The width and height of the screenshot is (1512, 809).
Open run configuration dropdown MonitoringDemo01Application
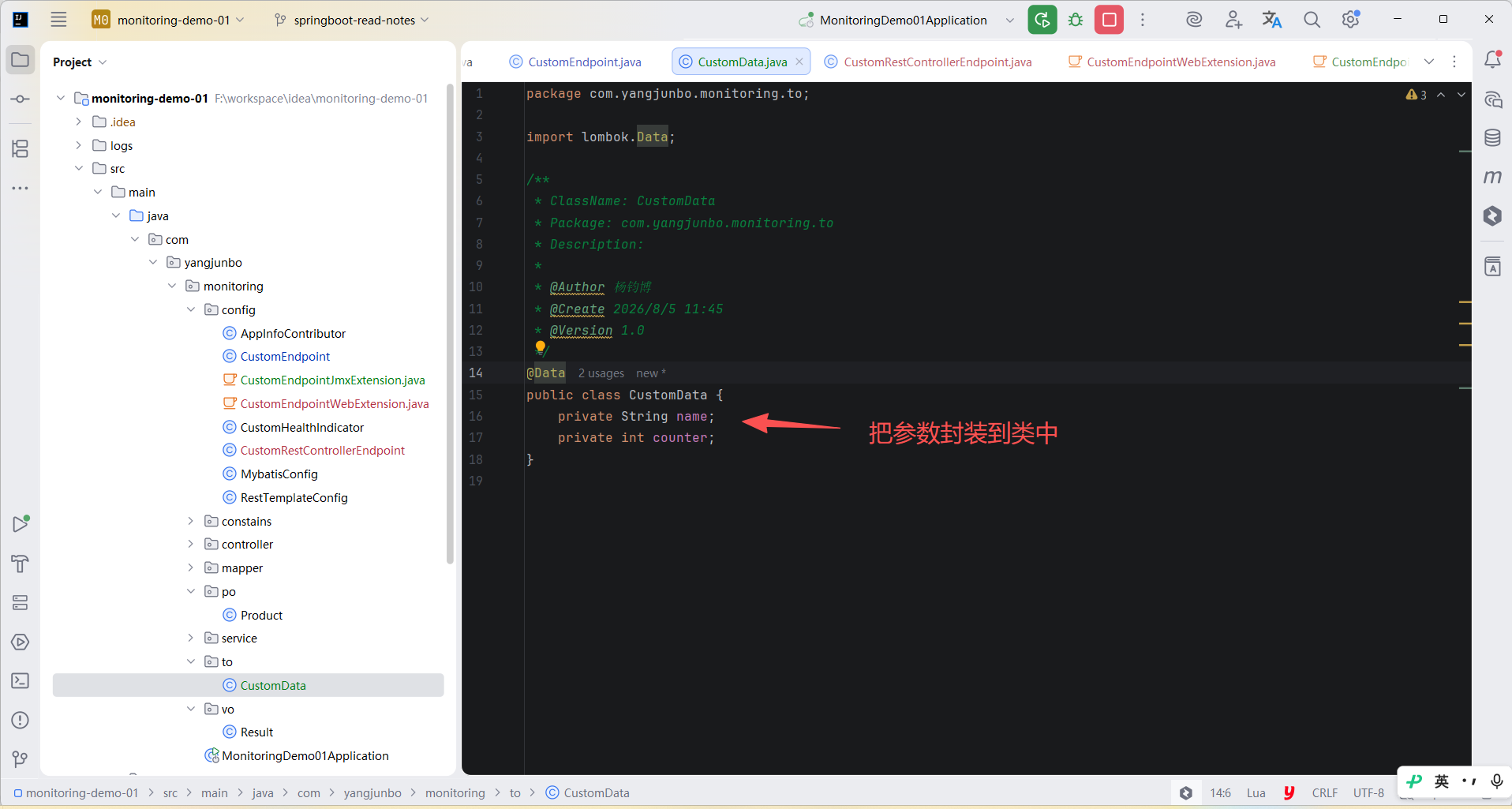[906, 20]
